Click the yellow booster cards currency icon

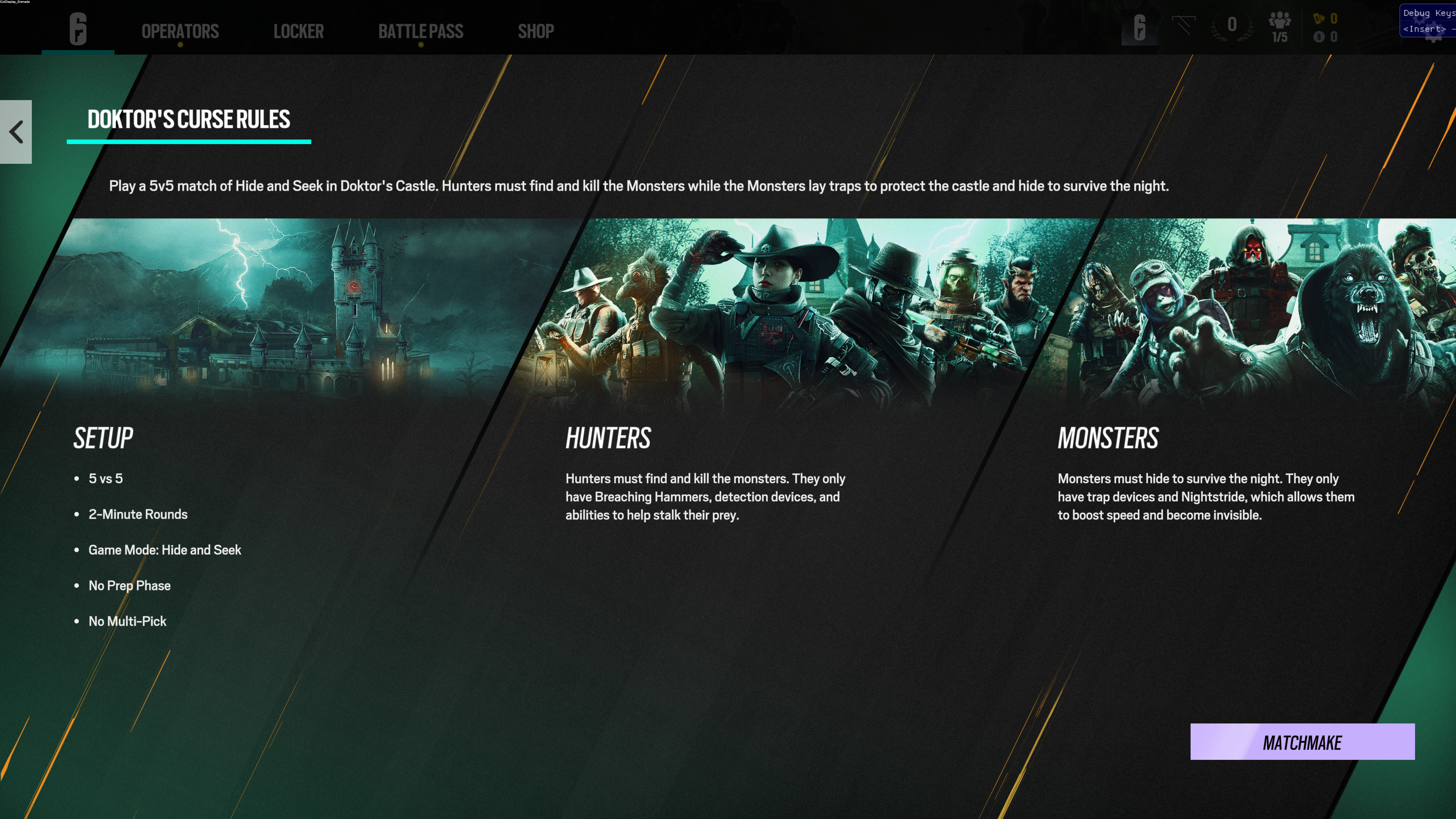pos(1319,19)
